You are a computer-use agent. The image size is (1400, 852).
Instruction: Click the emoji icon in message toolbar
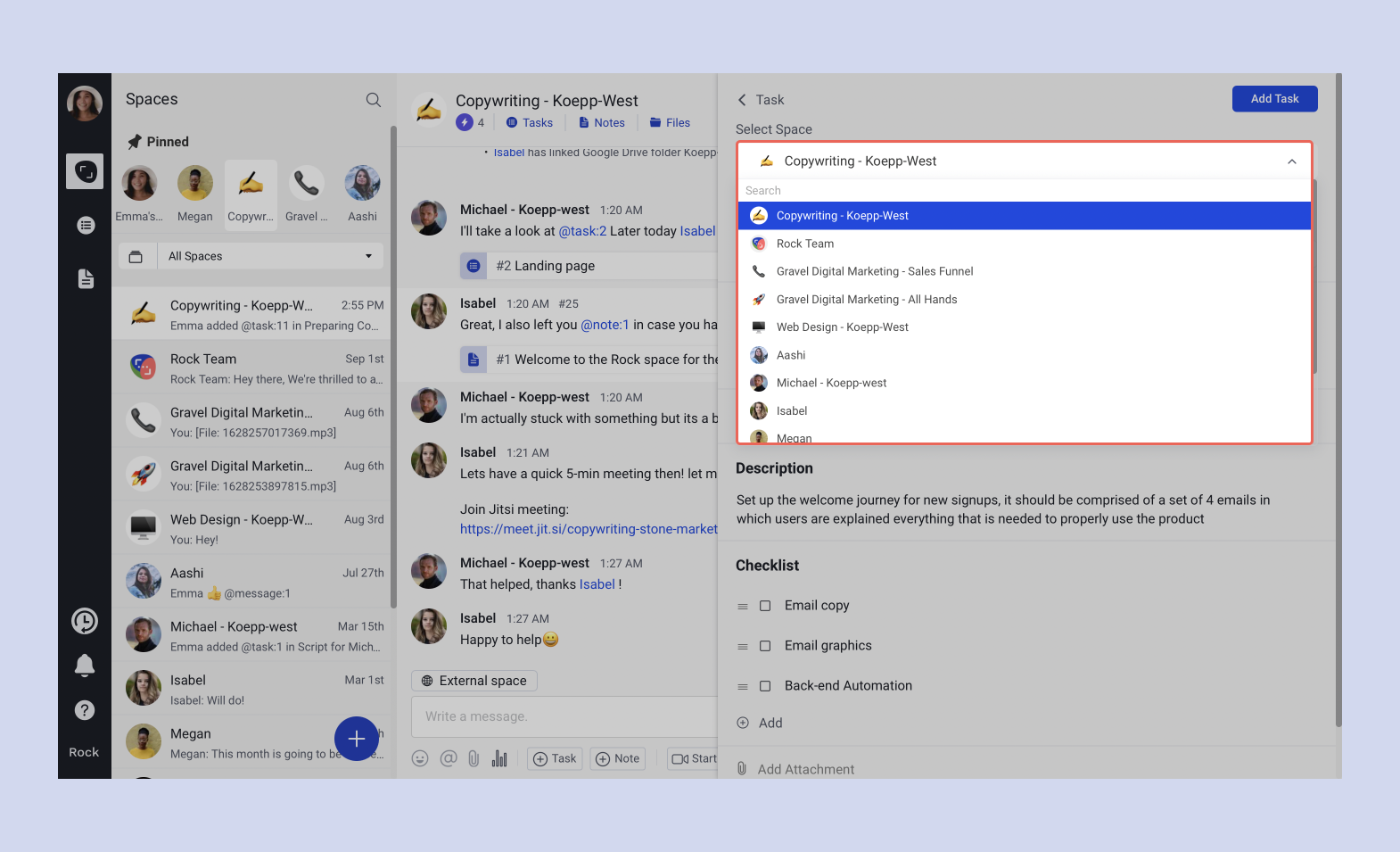420,758
